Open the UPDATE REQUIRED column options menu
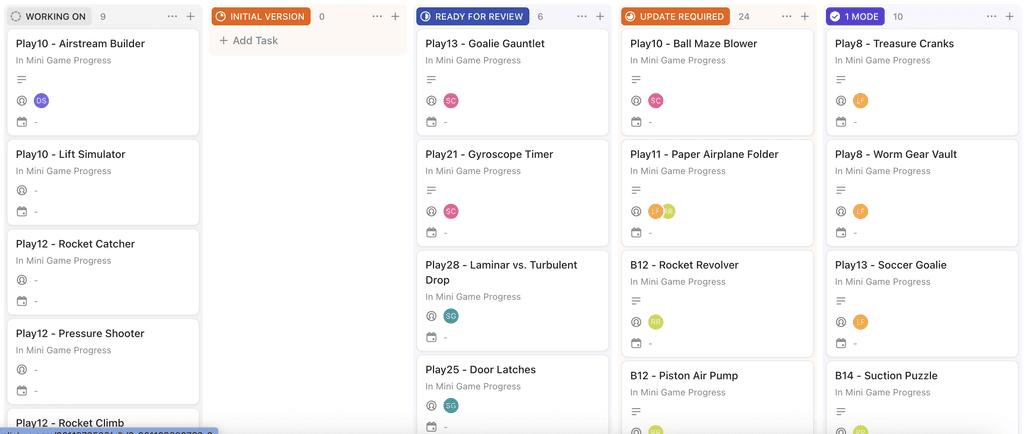The width and height of the screenshot is (1024, 434). 788,16
